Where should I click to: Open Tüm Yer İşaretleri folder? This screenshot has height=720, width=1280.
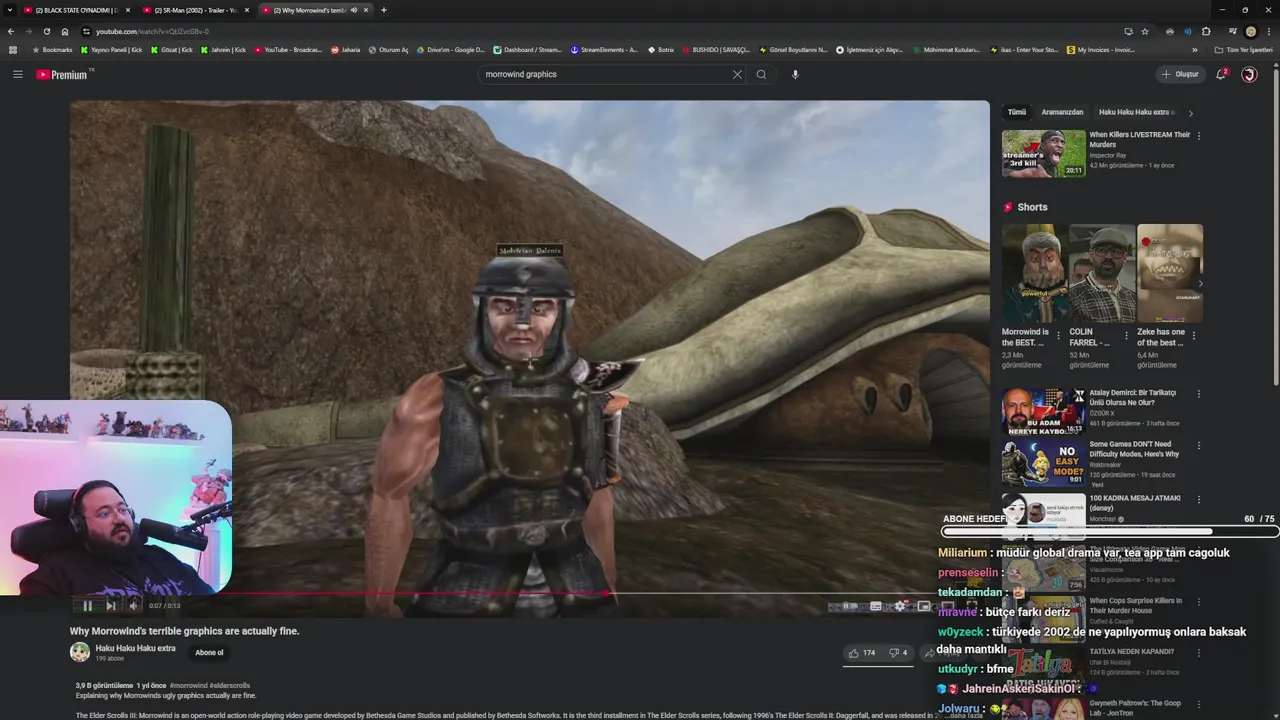(x=1243, y=49)
